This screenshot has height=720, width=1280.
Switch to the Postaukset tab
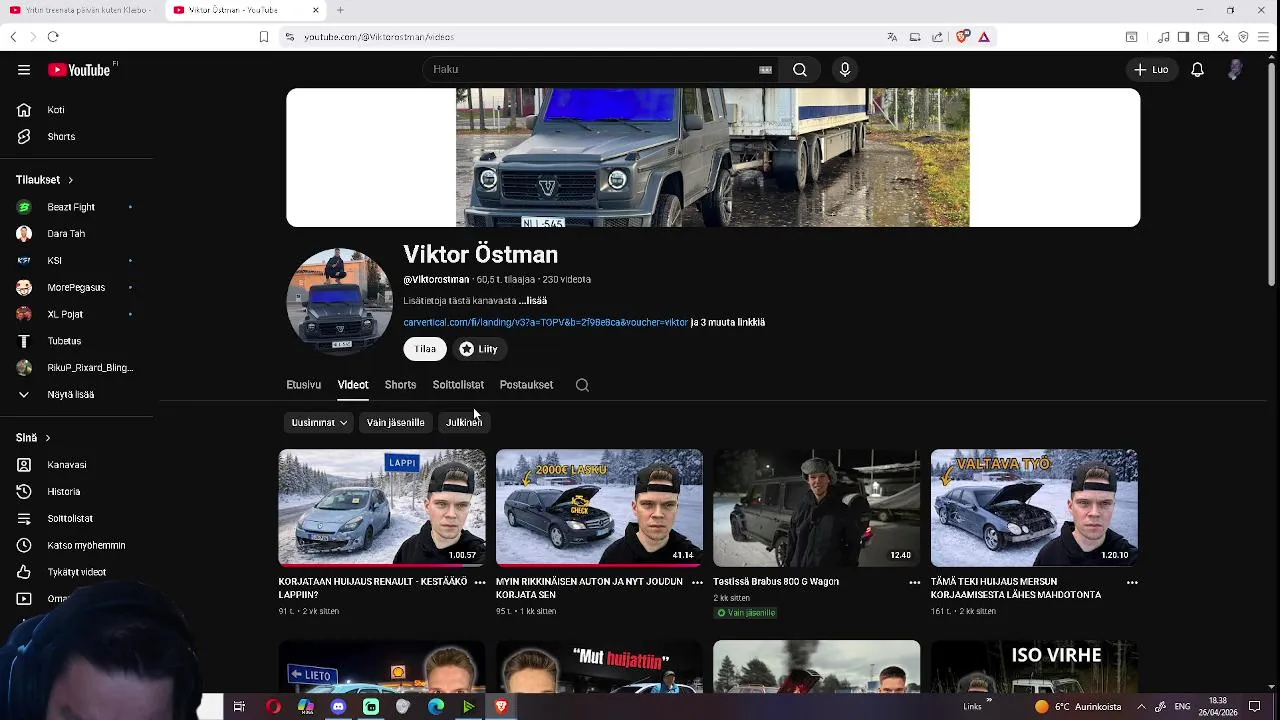coord(526,385)
